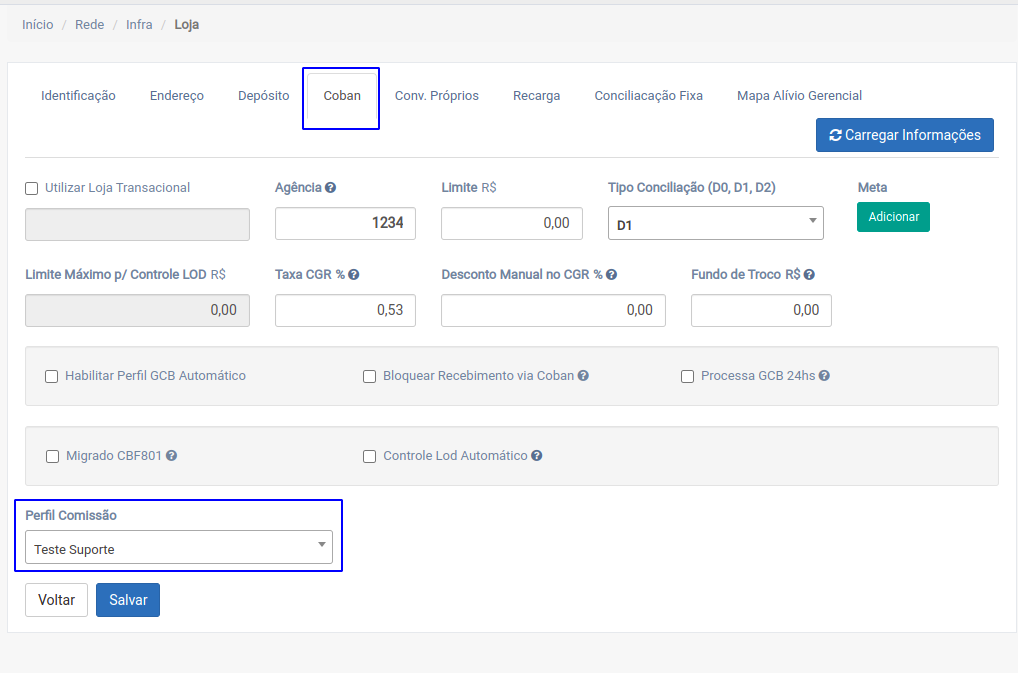Go to Rede in the breadcrumb

pyautogui.click(x=89, y=25)
